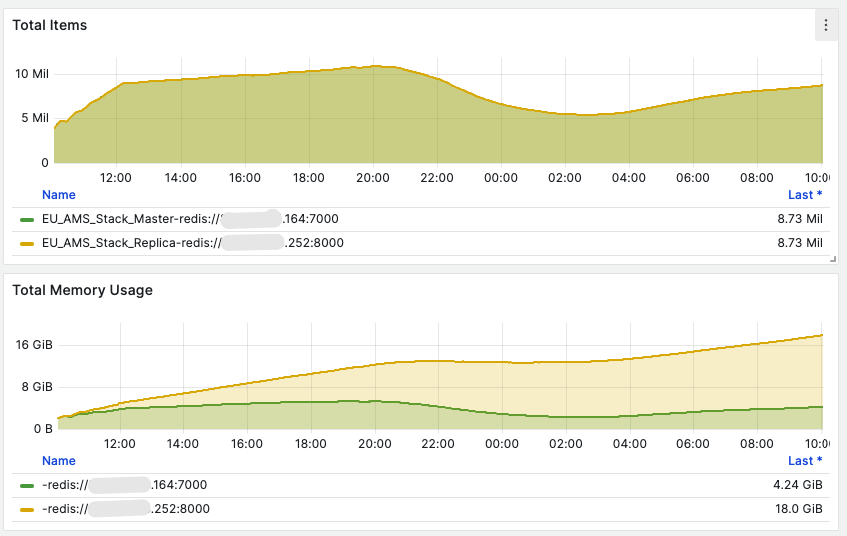Viewport: 847px width, 536px height.
Task: Click the 4.24 GiB last value
Action: [x=798, y=485]
